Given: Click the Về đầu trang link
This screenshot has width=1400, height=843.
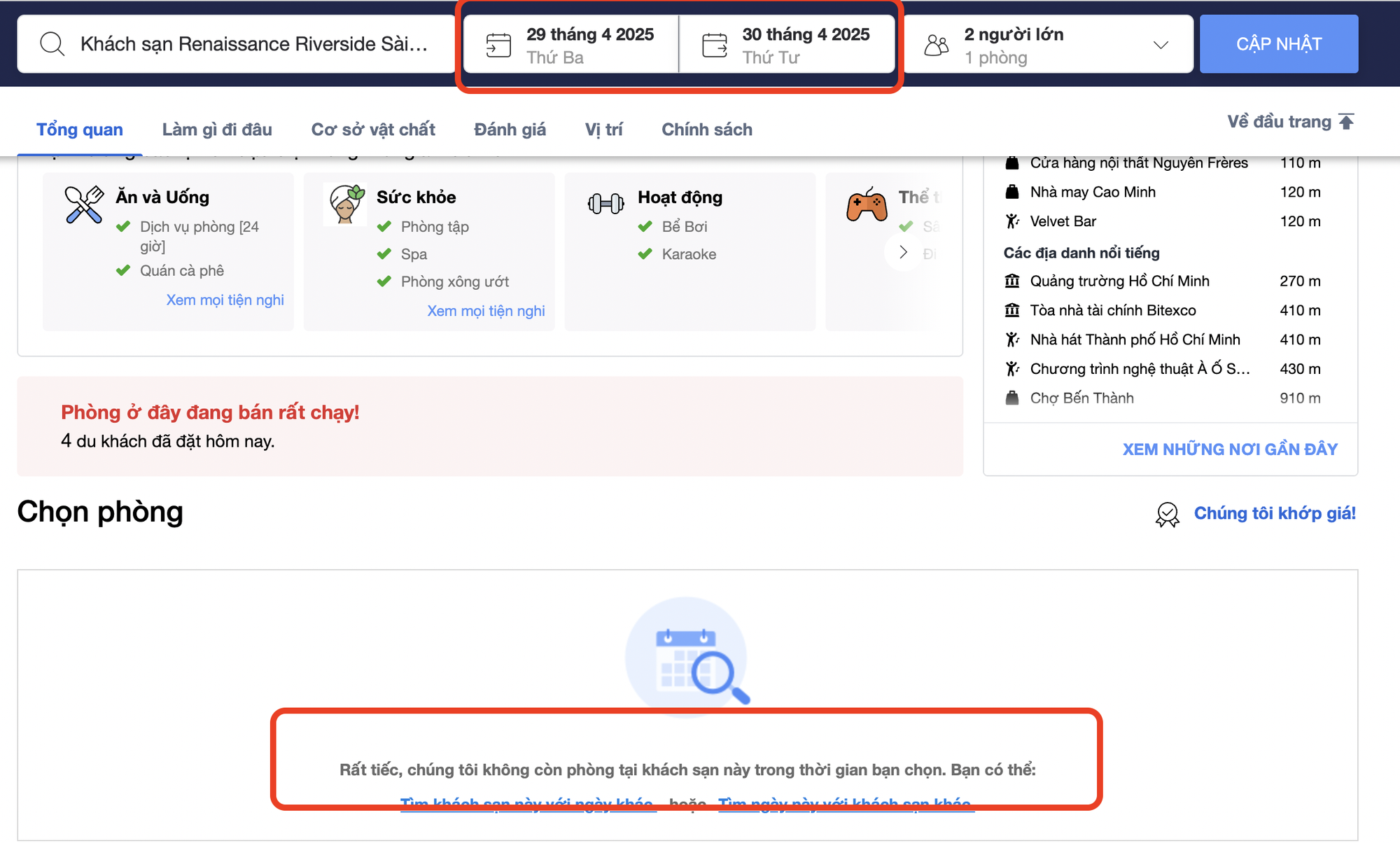Looking at the screenshot, I should (1279, 122).
